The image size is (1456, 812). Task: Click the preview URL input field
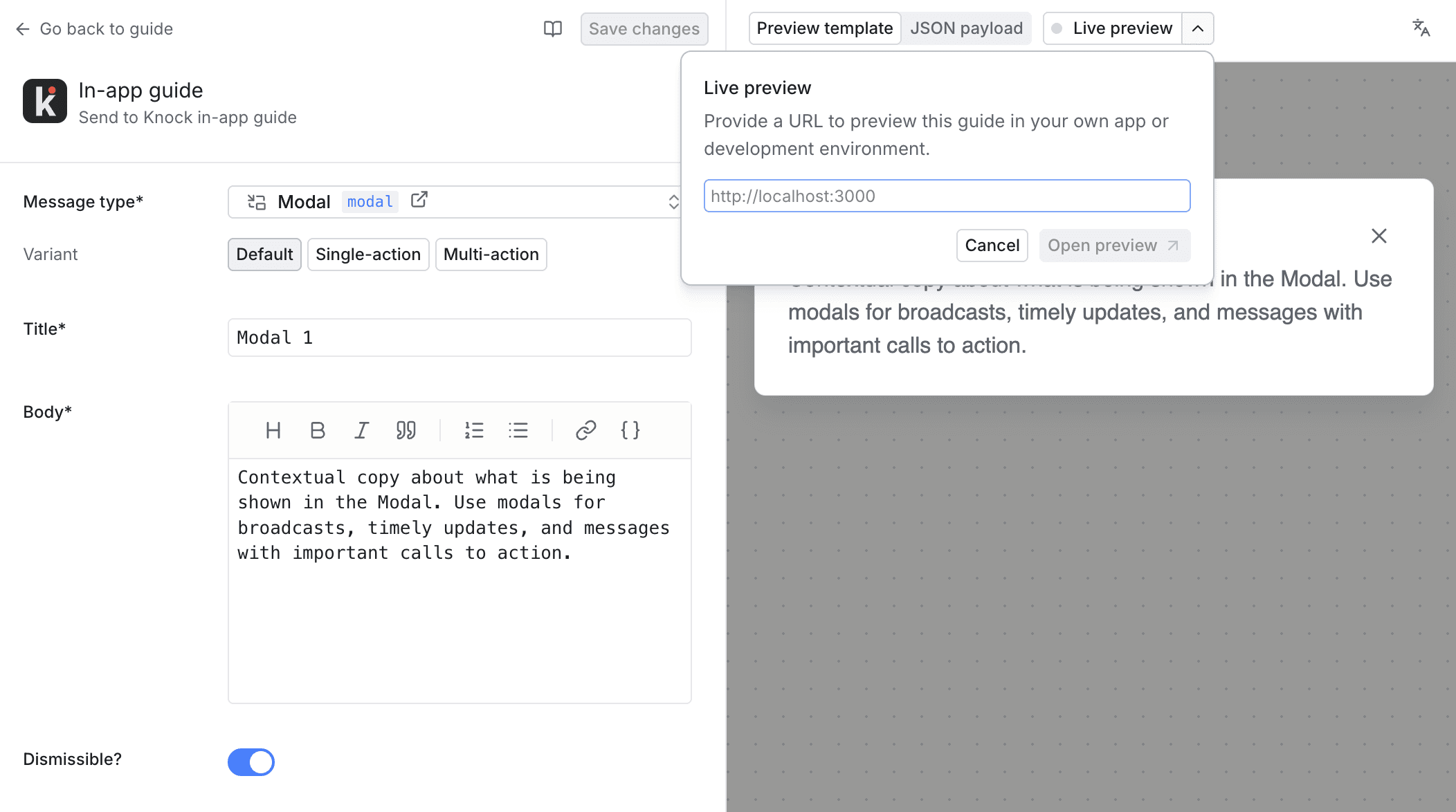click(946, 196)
